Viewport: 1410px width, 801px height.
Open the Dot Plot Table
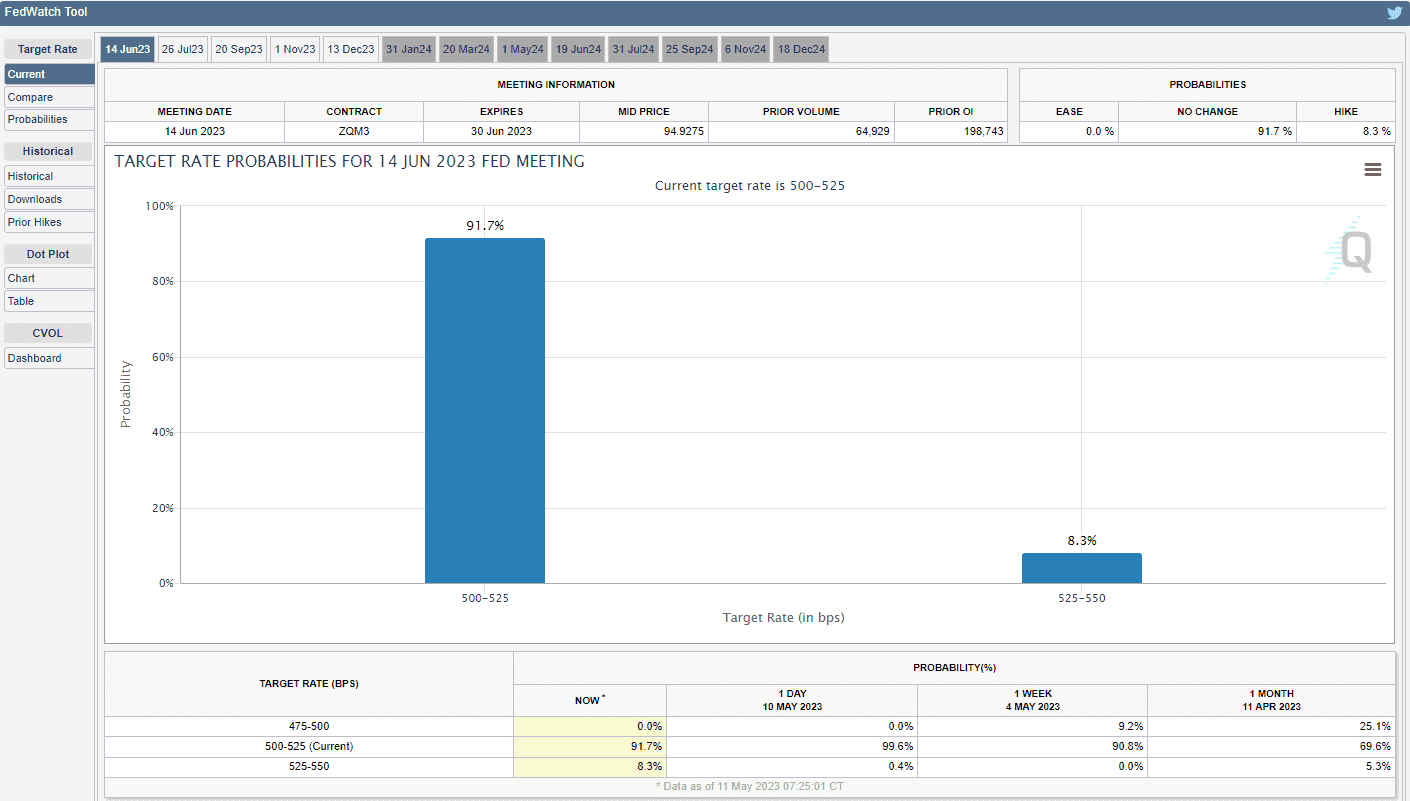coord(49,301)
